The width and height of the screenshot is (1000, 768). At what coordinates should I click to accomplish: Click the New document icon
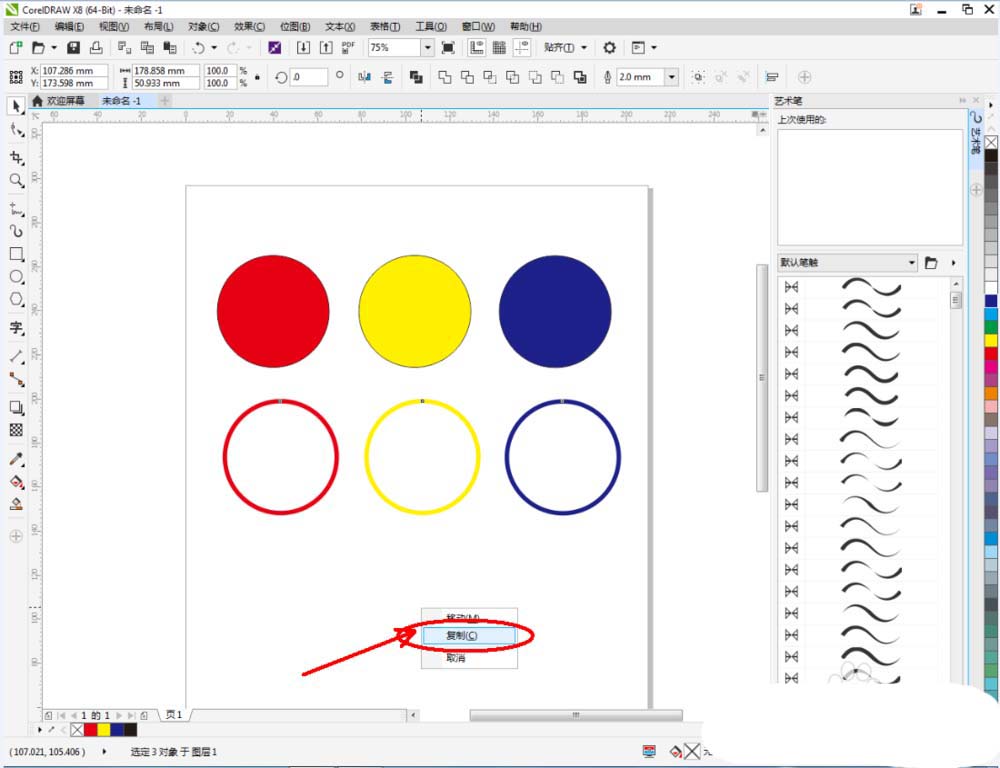coord(16,48)
